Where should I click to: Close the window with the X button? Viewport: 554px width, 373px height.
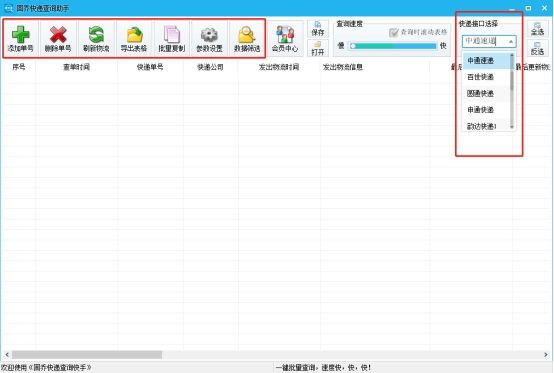544,8
